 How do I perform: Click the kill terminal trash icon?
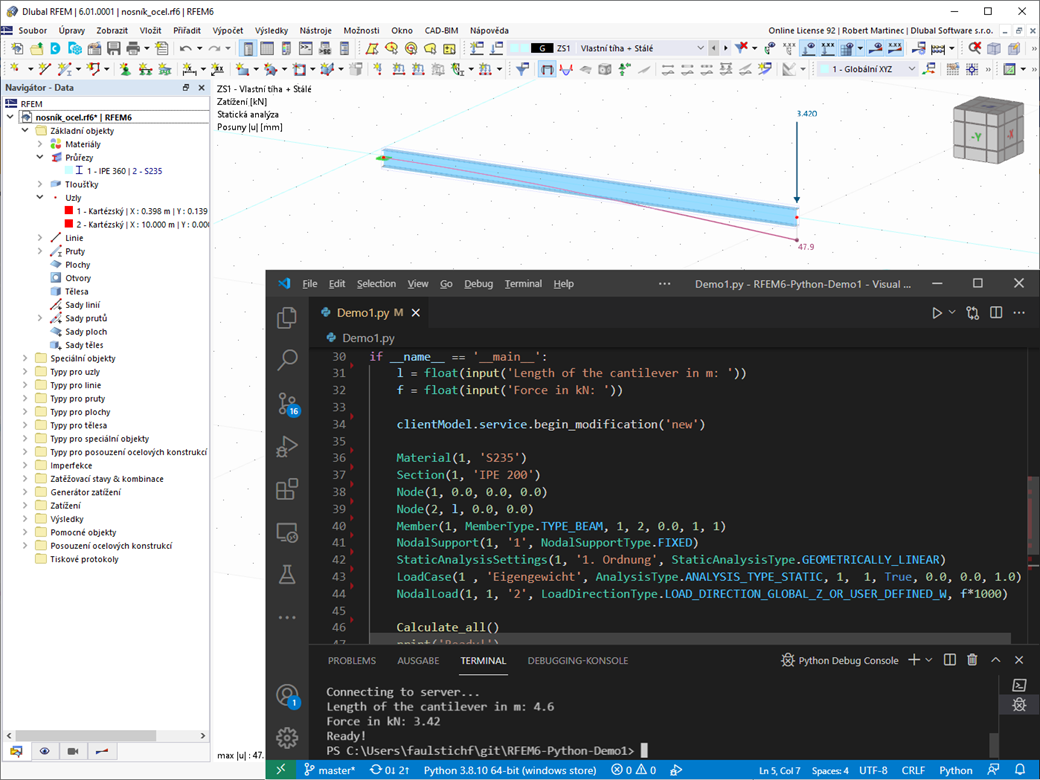pyautogui.click(x=971, y=659)
